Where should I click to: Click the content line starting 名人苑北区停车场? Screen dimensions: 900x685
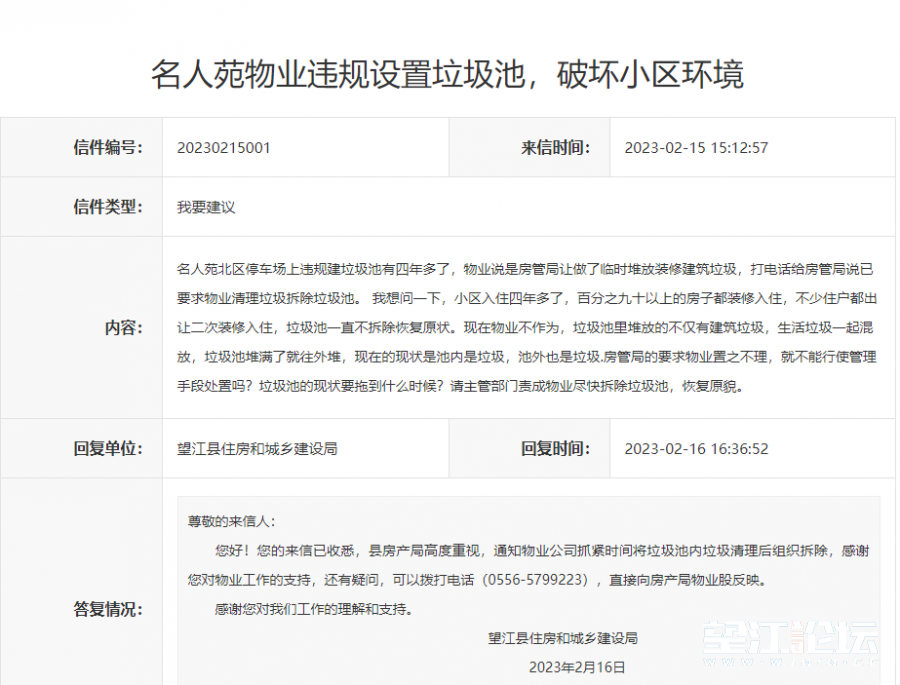point(525,269)
